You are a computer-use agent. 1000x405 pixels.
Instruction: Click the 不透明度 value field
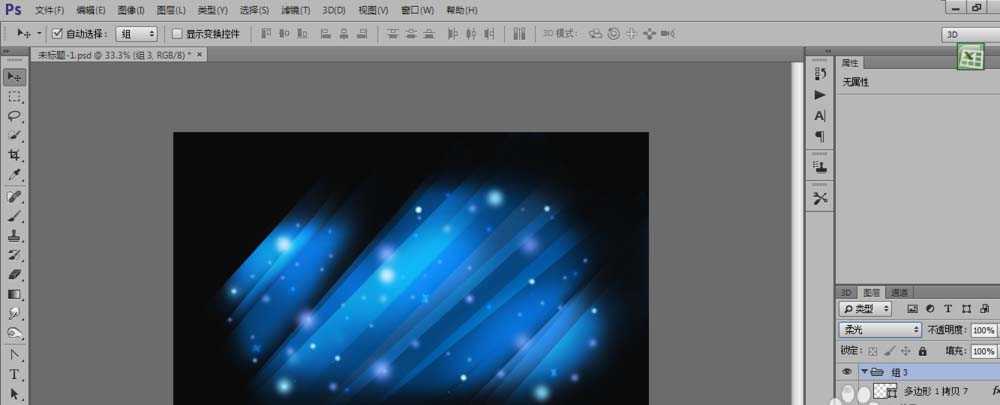983,330
